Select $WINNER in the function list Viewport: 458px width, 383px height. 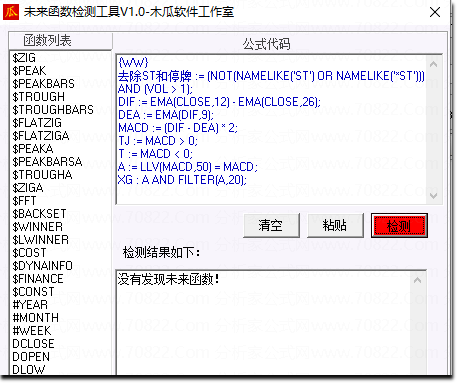tap(37, 227)
